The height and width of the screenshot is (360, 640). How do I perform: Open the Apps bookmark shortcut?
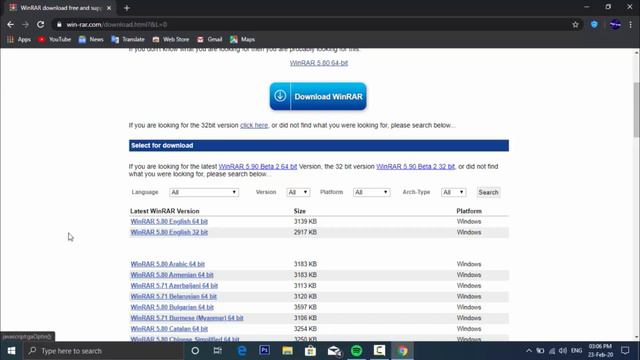(x=19, y=39)
